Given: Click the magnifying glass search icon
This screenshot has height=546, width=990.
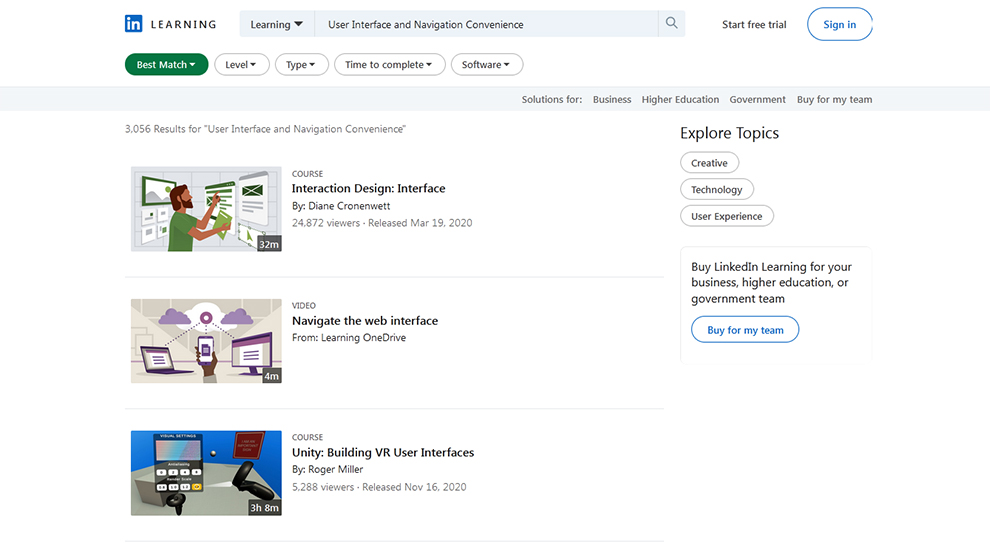Looking at the screenshot, I should pyautogui.click(x=671, y=24).
